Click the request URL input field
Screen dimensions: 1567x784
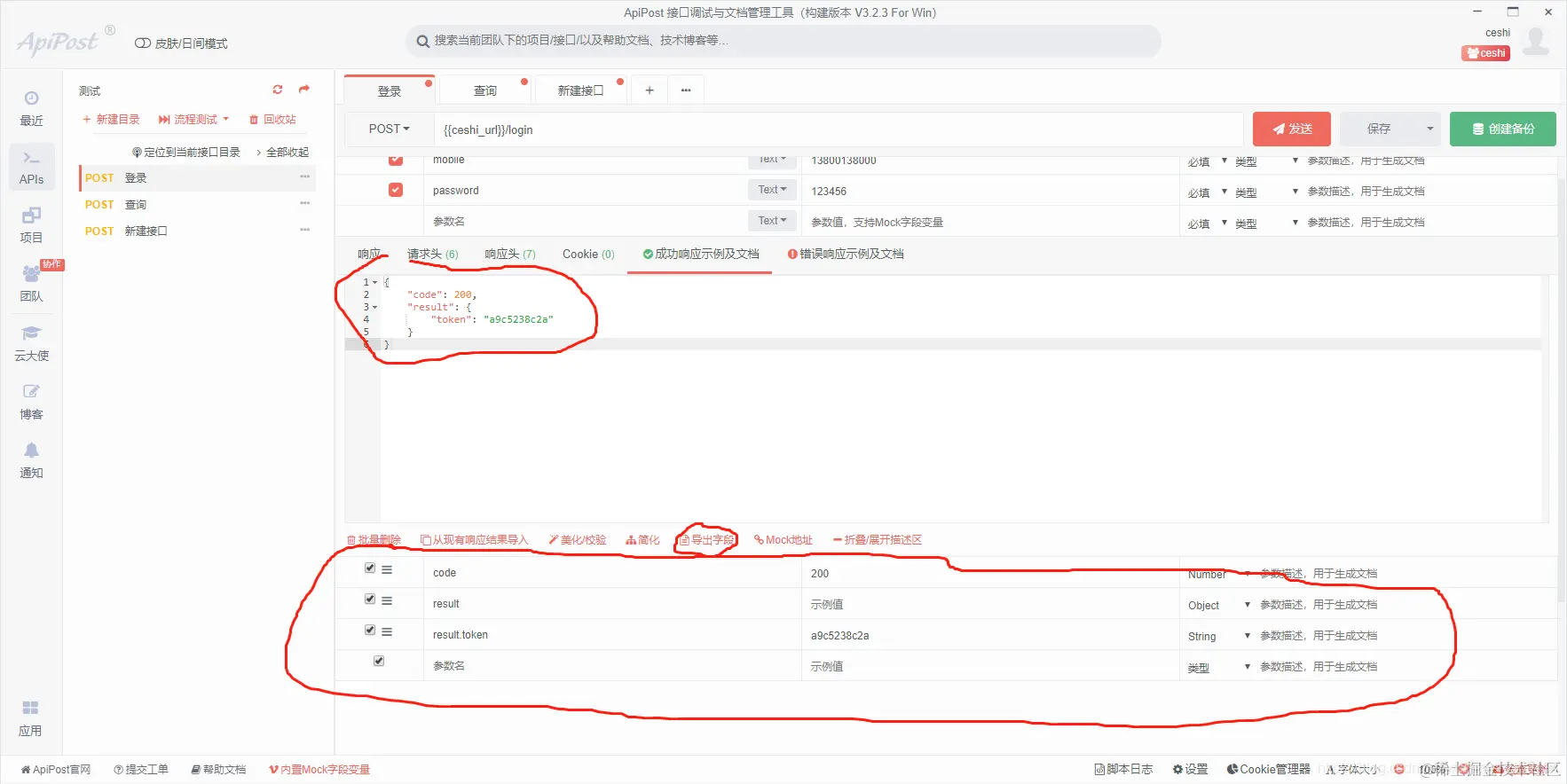(x=839, y=129)
